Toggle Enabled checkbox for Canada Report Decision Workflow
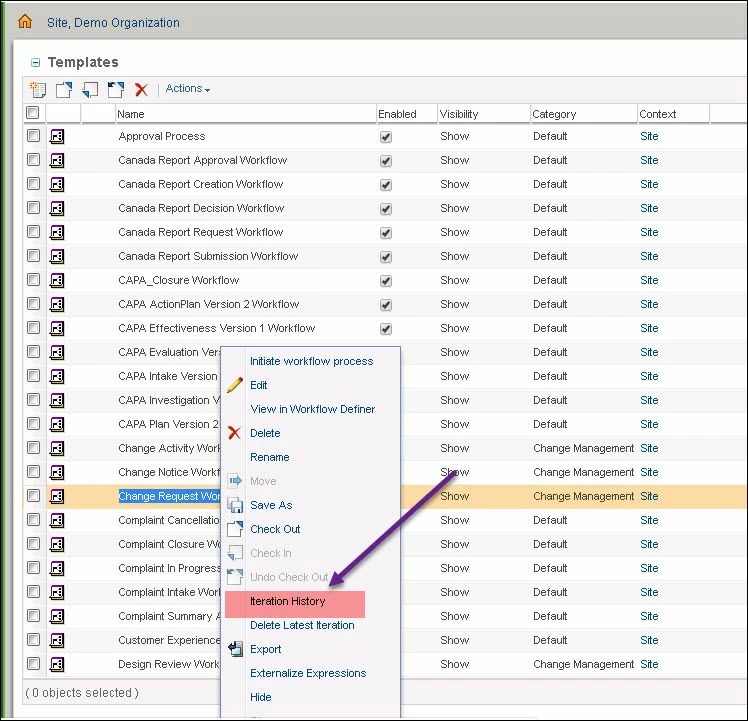748x721 pixels. tap(386, 209)
